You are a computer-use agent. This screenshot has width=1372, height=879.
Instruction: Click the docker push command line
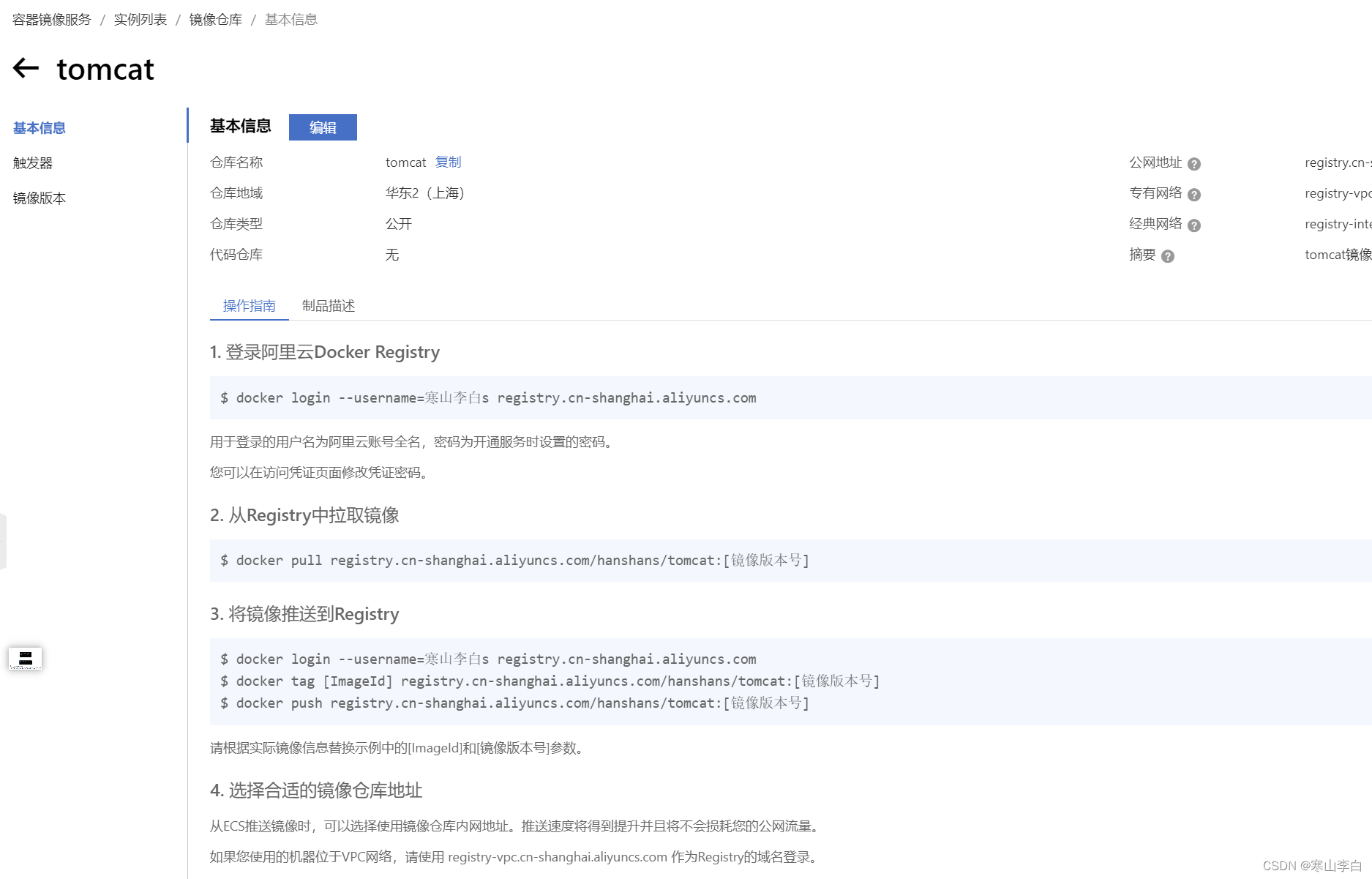[x=514, y=703]
